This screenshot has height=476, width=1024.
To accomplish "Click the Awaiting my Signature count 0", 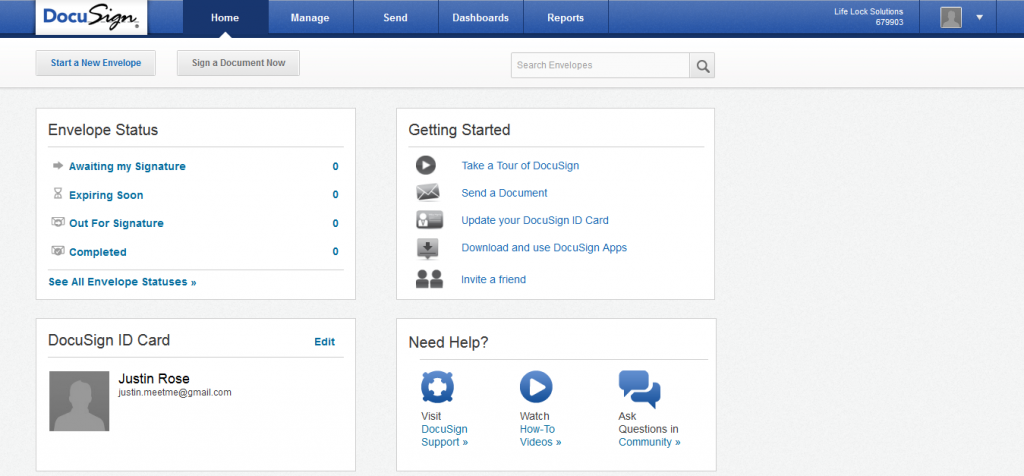I will point(336,167).
